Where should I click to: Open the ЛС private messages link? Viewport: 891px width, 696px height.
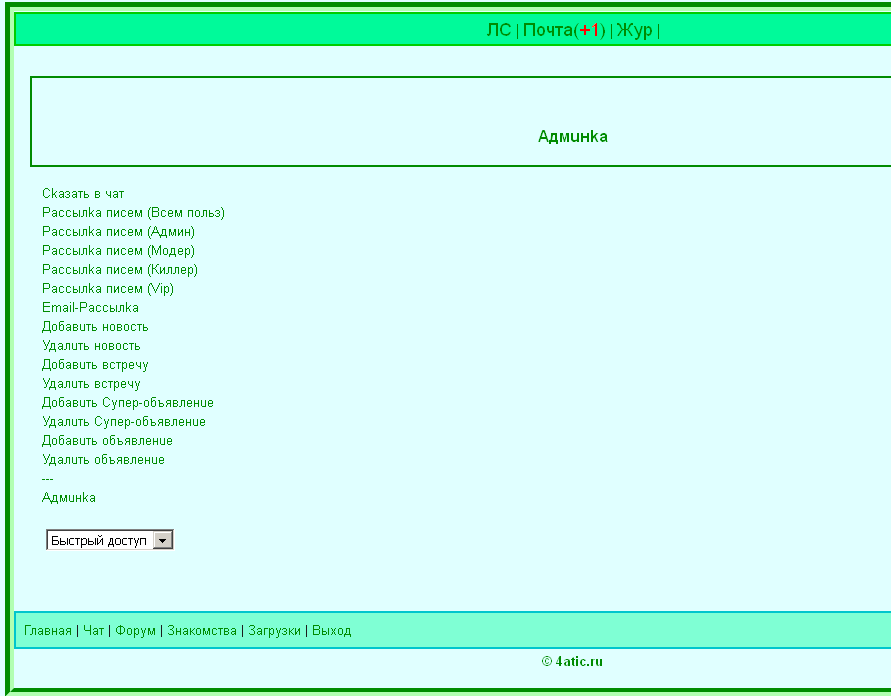tap(498, 30)
